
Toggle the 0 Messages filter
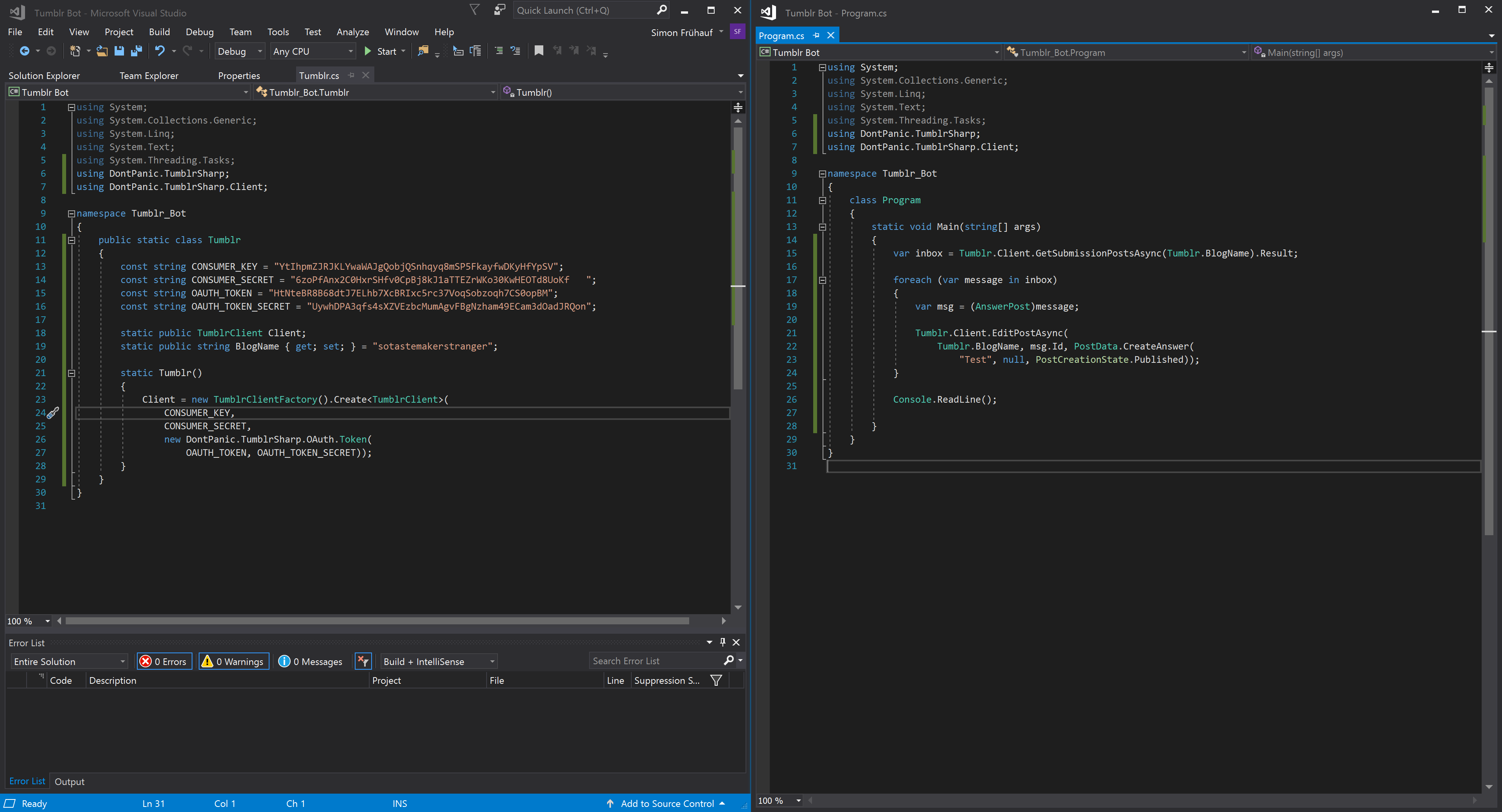310,661
